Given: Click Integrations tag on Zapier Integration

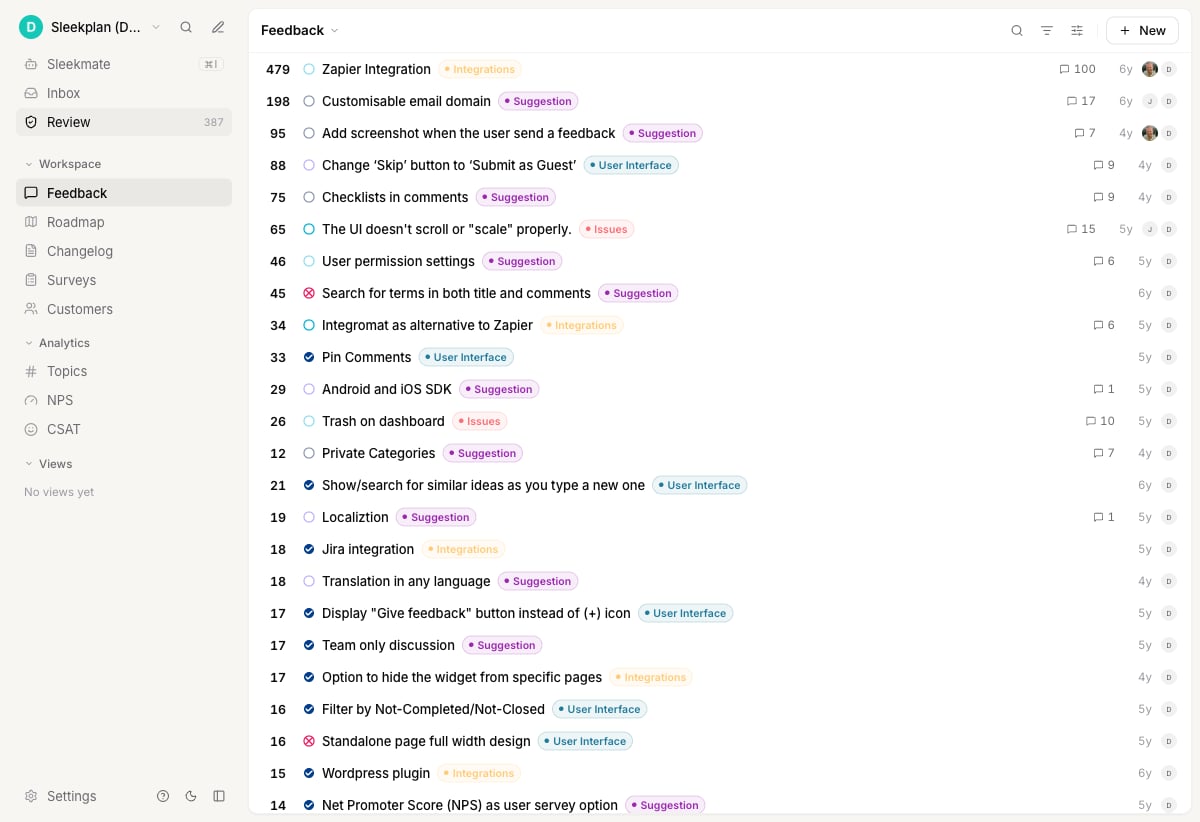Looking at the screenshot, I should [x=480, y=69].
